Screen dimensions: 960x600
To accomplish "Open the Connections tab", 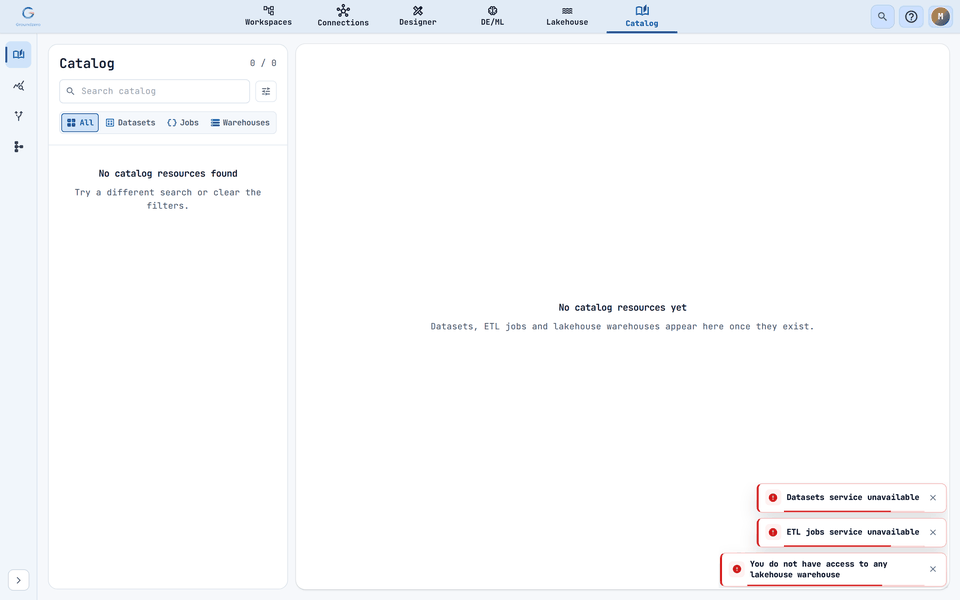I will (343, 17).
